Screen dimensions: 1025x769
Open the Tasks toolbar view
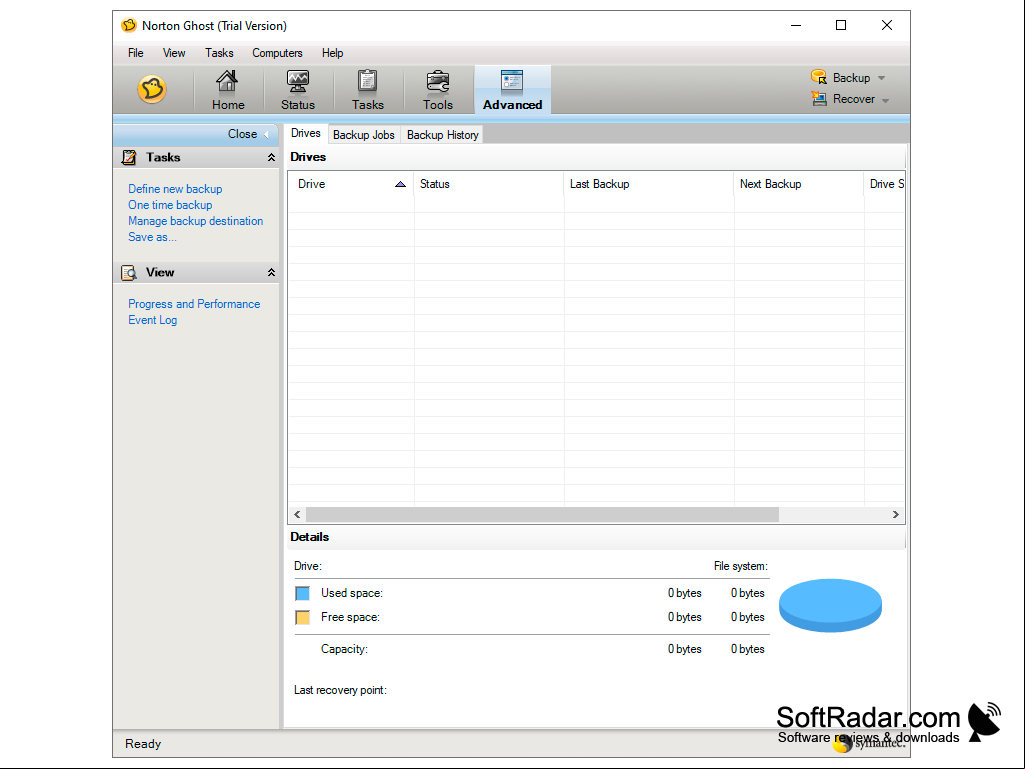[367, 90]
